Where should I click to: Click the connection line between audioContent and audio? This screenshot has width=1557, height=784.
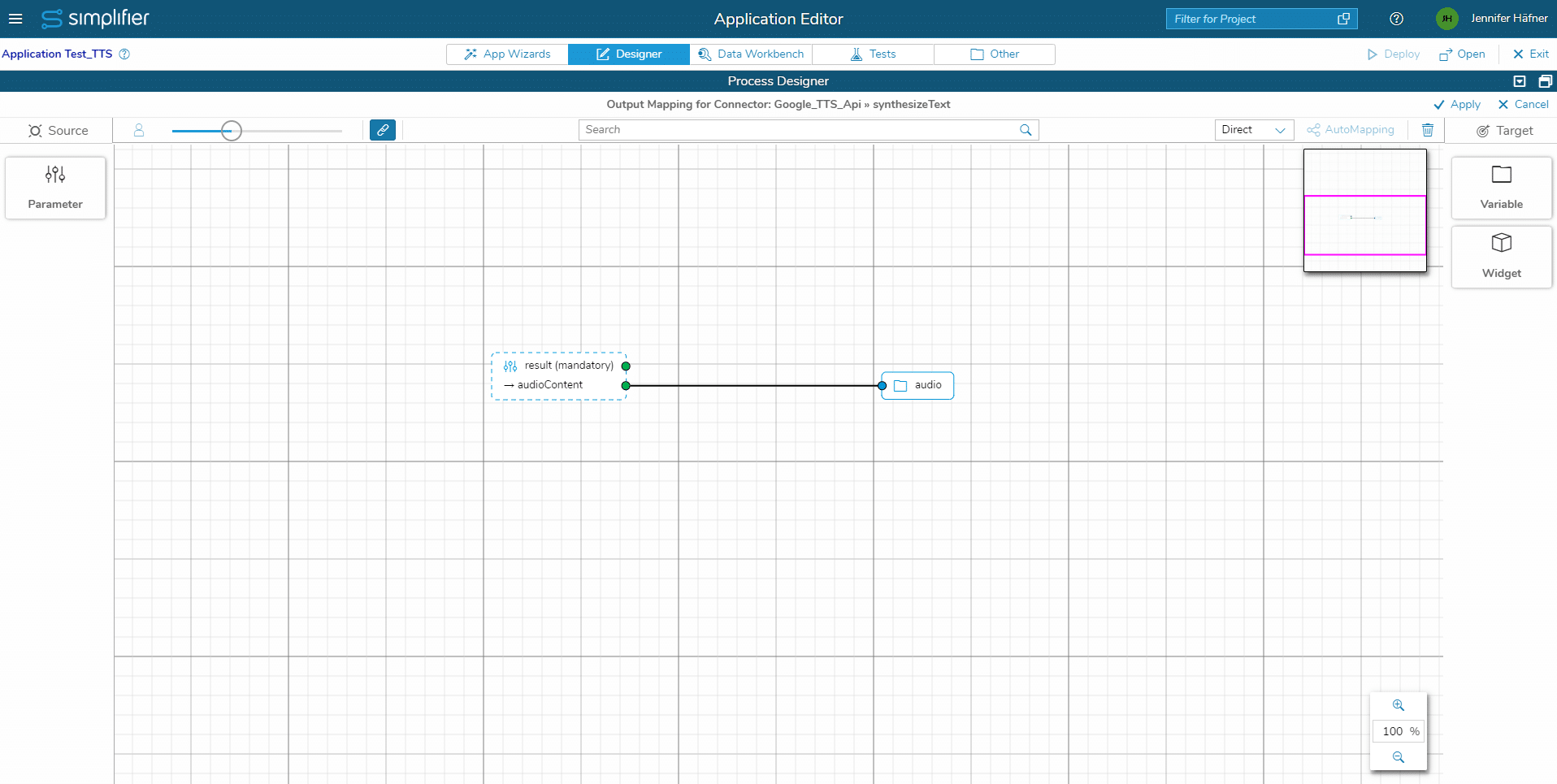click(754, 386)
